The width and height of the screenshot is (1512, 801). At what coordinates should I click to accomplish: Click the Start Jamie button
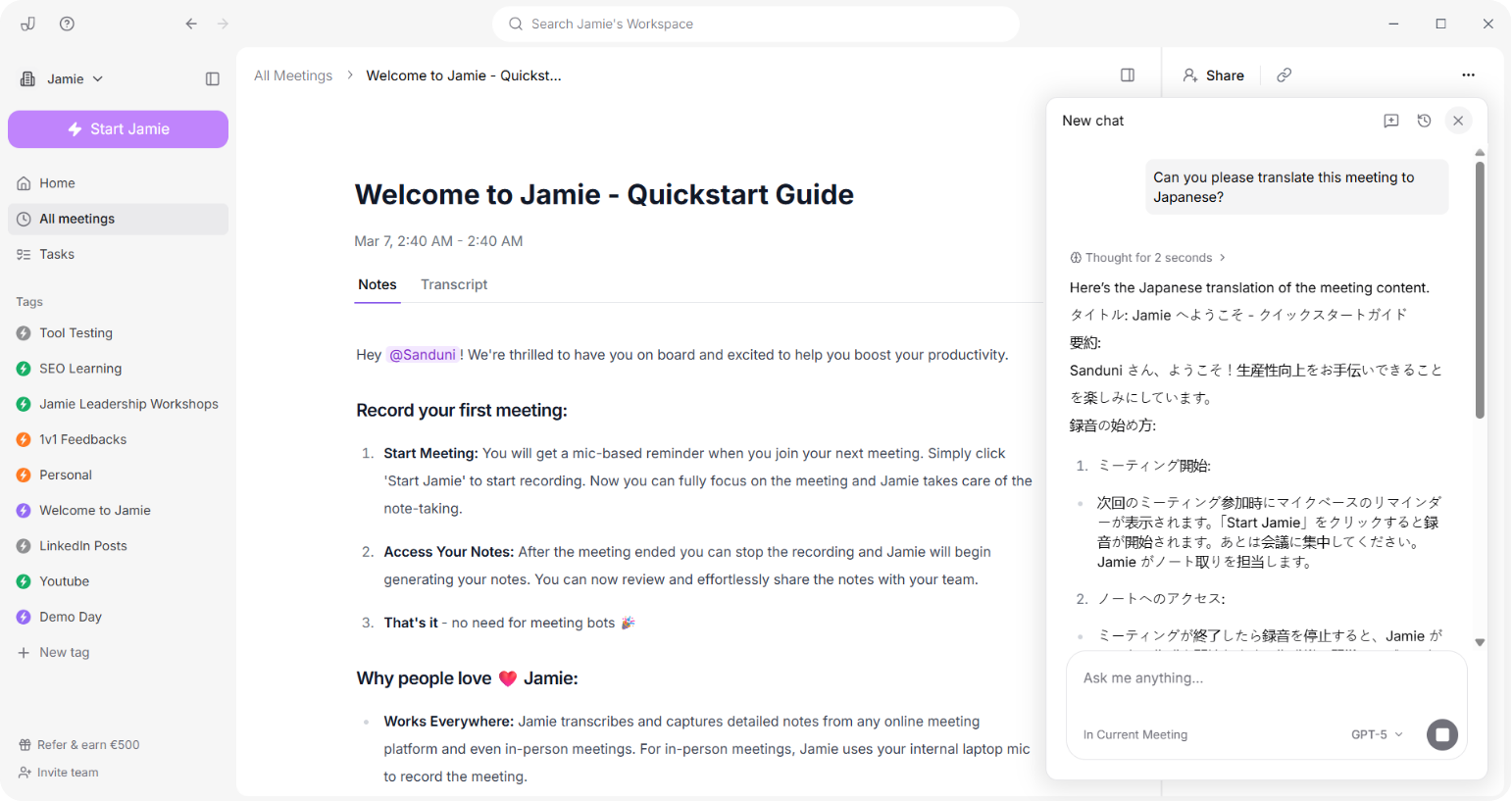point(118,129)
